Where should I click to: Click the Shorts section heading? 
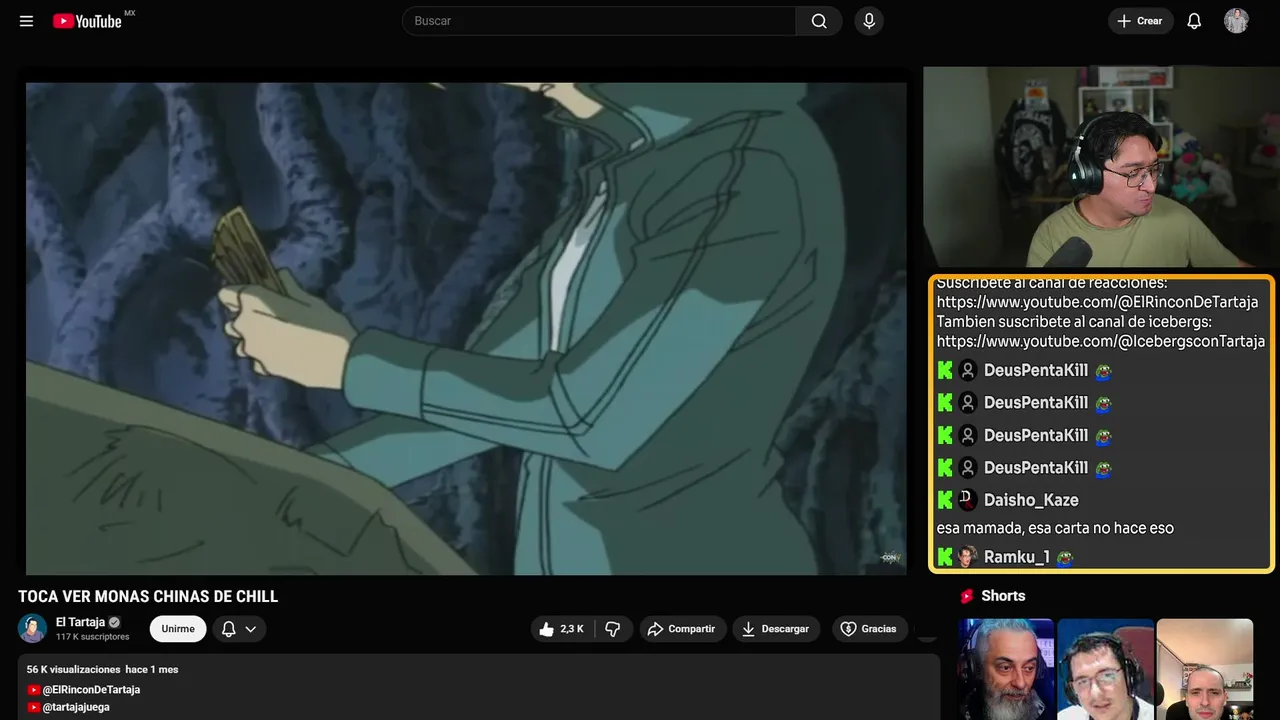pos(1003,596)
